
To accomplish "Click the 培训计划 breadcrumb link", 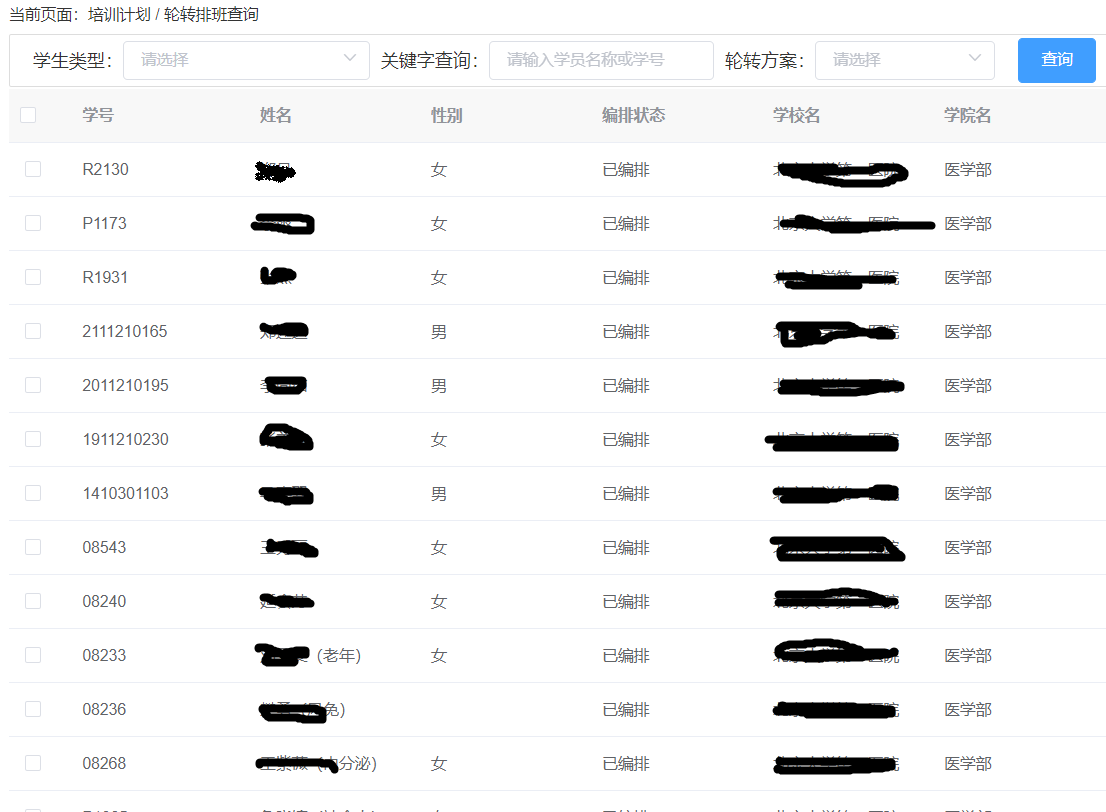I will 119,15.
